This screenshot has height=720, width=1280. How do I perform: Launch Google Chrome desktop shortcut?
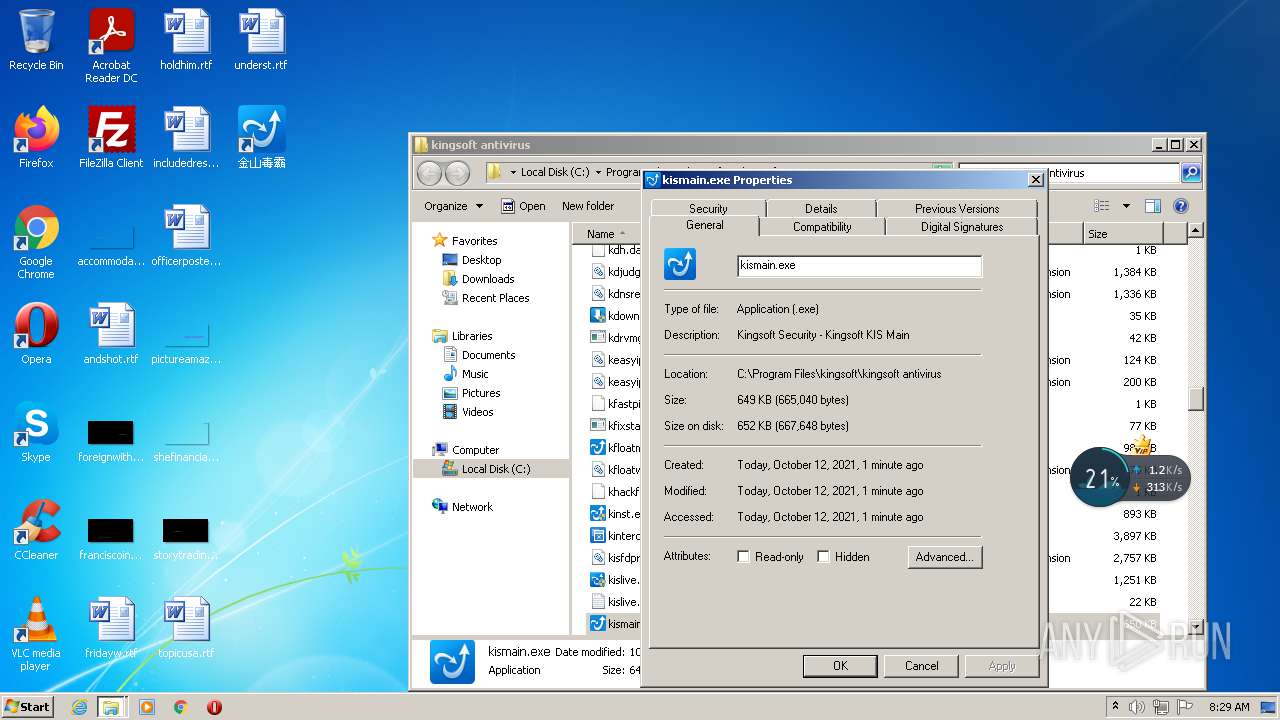(36, 242)
